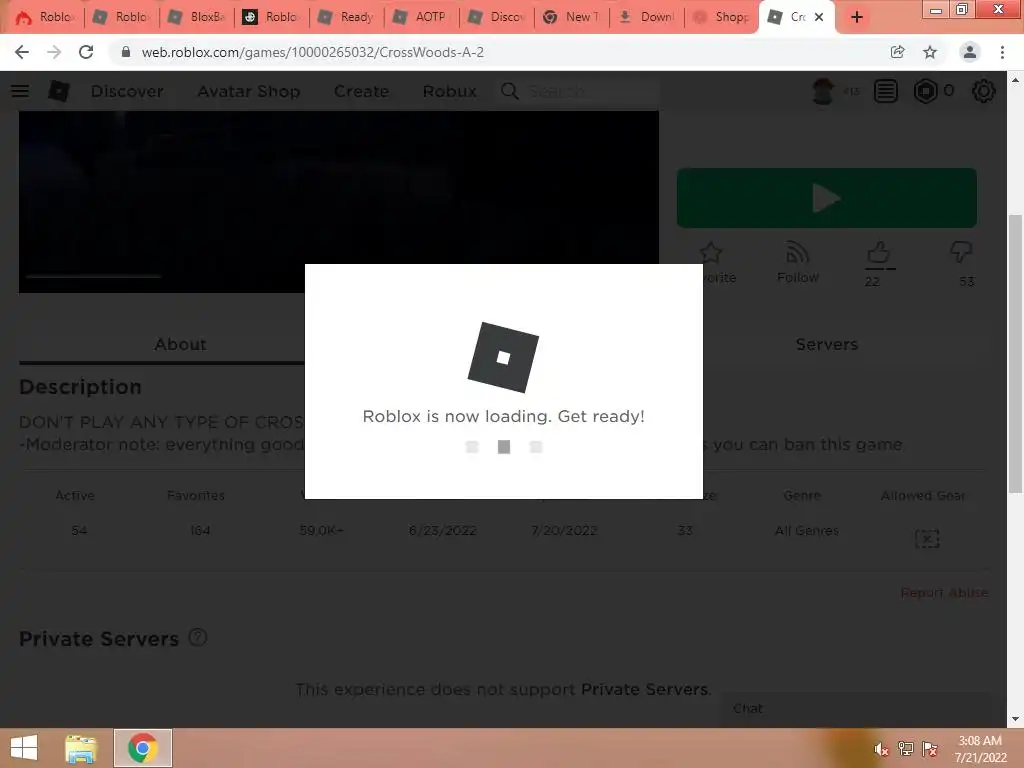Screen dimensions: 1024x768
Task: Click the allowed gear disabled icon
Action: (x=927, y=539)
